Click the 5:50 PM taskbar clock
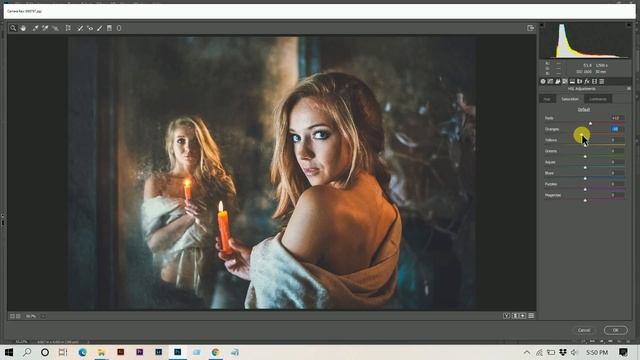This screenshot has height=360, width=640. 597,352
